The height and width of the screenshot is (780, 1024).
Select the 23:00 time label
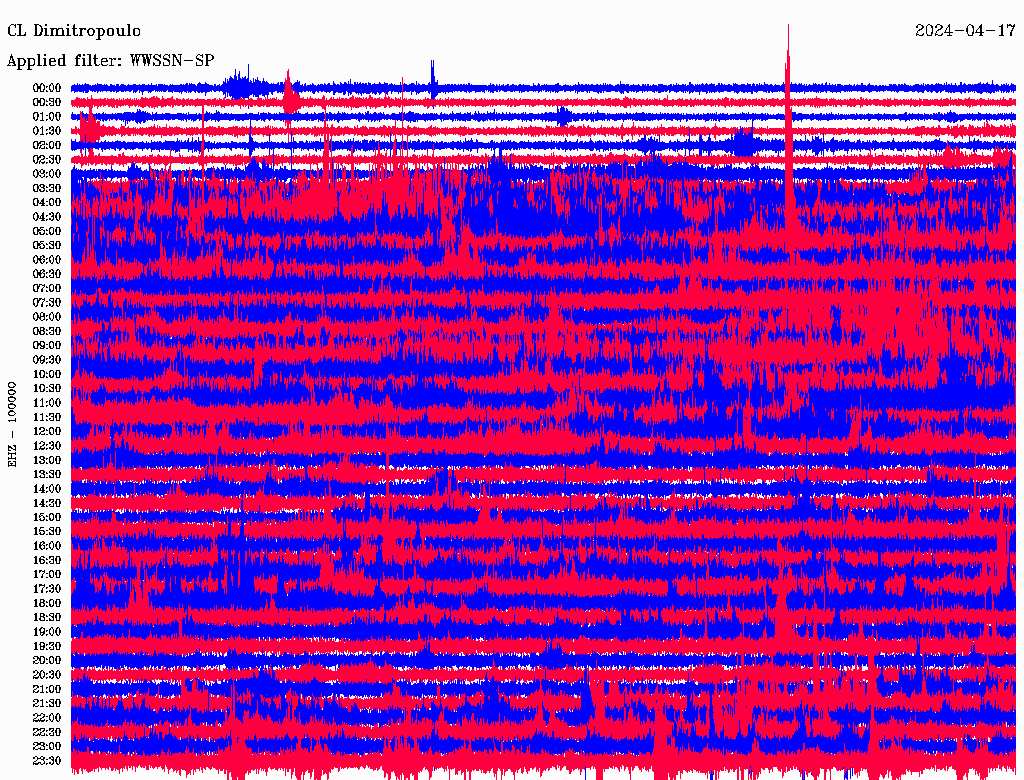pos(47,746)
